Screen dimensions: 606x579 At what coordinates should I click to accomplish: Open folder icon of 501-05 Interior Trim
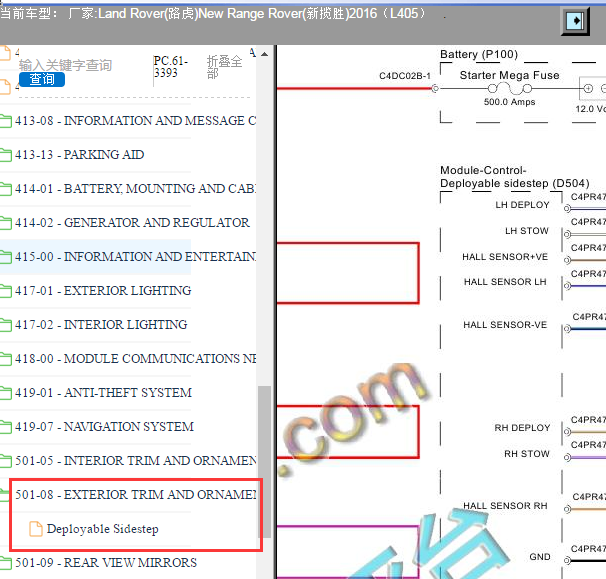point(5,461)
